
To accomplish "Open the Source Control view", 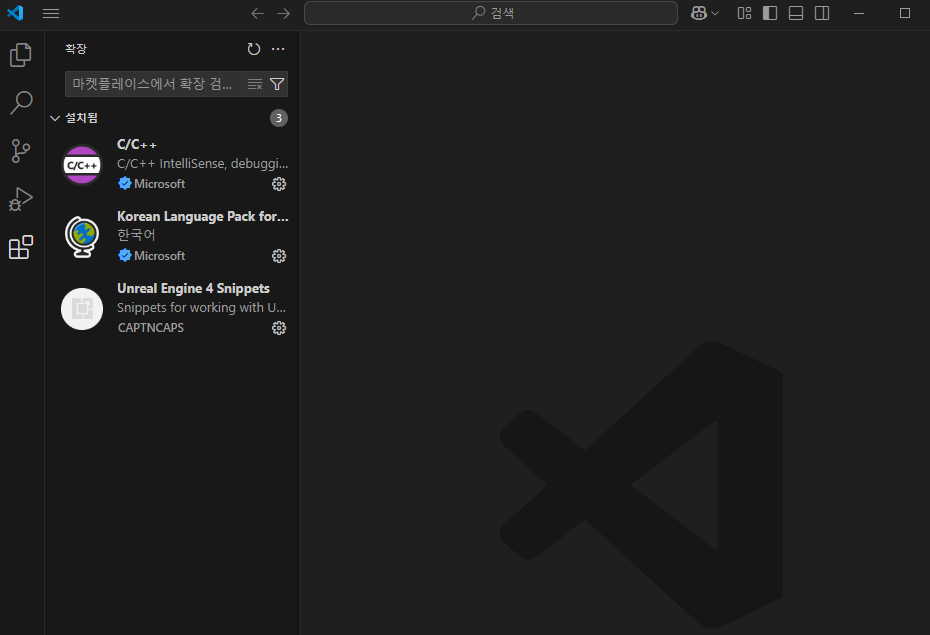I will pyautogui.click(x=21, y=151).
